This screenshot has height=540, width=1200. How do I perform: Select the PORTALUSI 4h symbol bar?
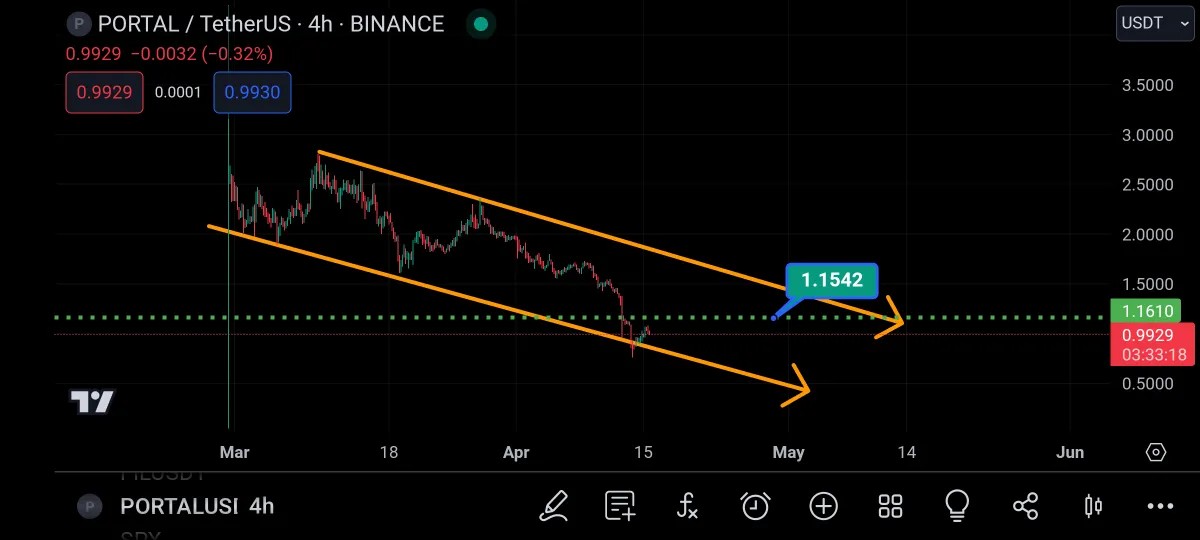point(197,506)
